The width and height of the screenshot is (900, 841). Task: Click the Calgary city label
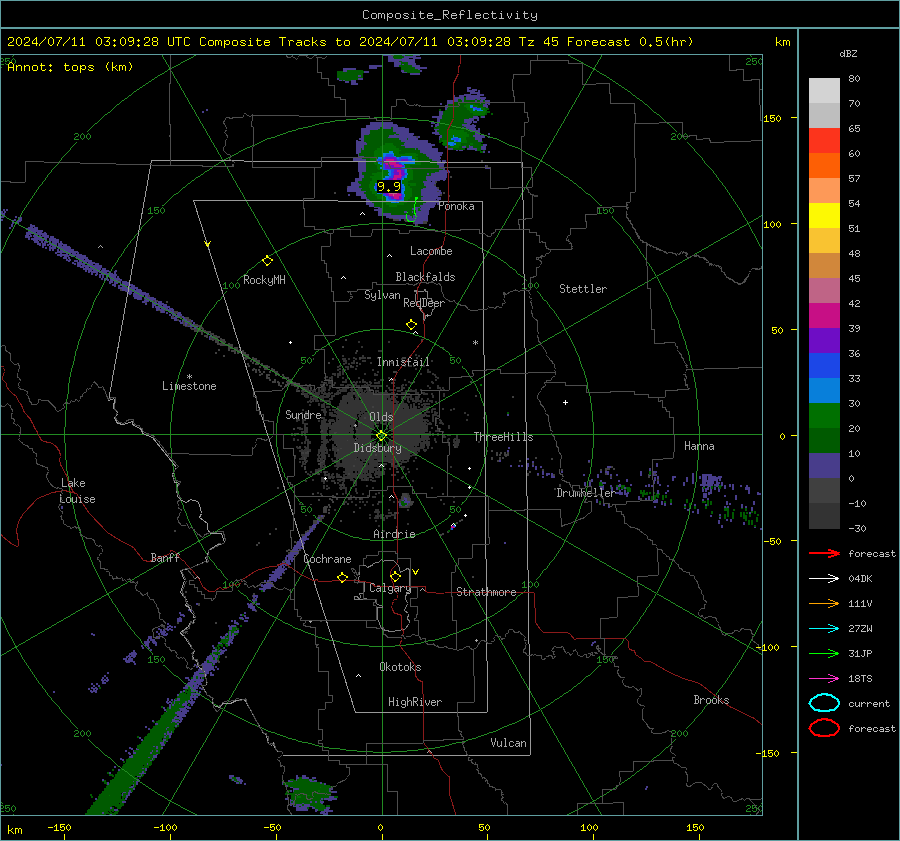(x=390, y=588)
